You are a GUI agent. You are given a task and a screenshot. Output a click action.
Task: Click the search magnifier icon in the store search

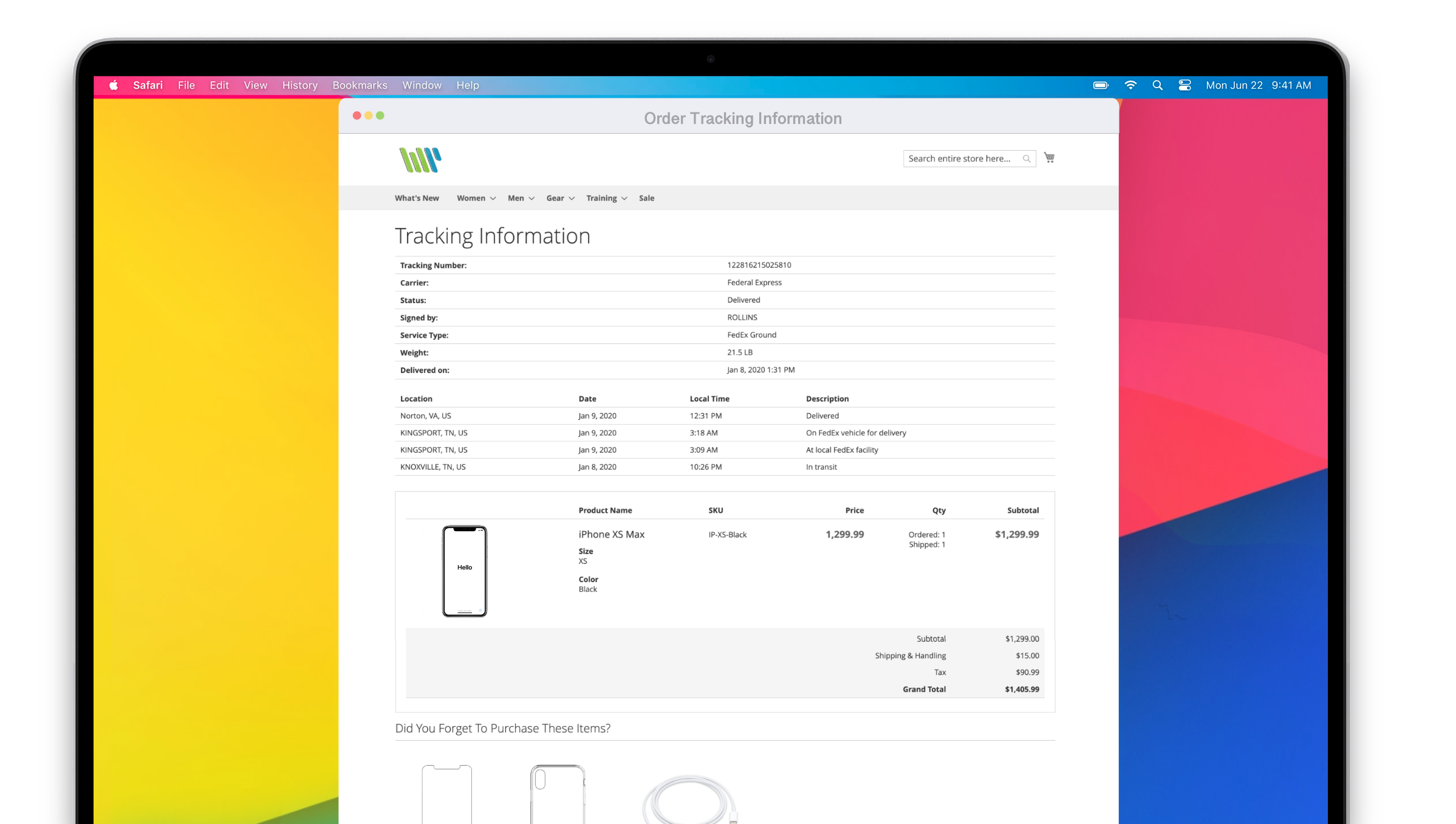coord(1027,159)
